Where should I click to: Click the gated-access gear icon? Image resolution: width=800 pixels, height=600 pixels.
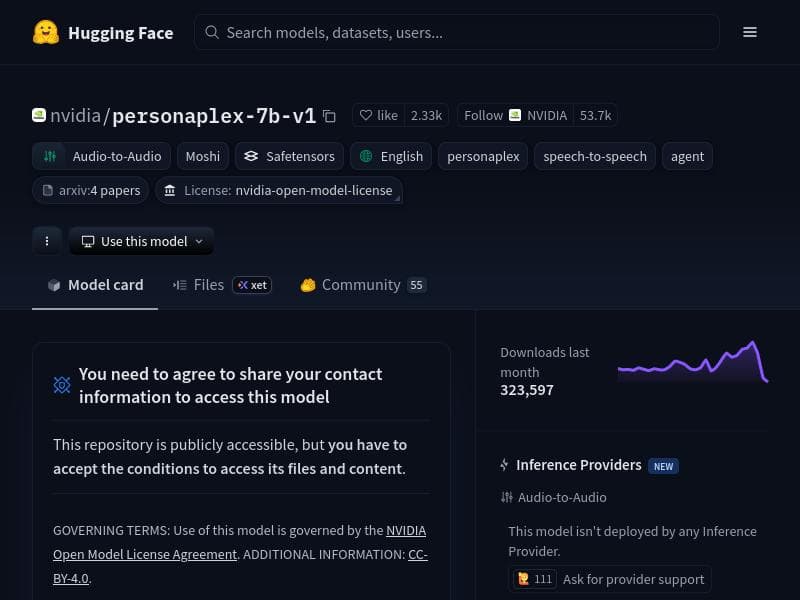(62, 385)
